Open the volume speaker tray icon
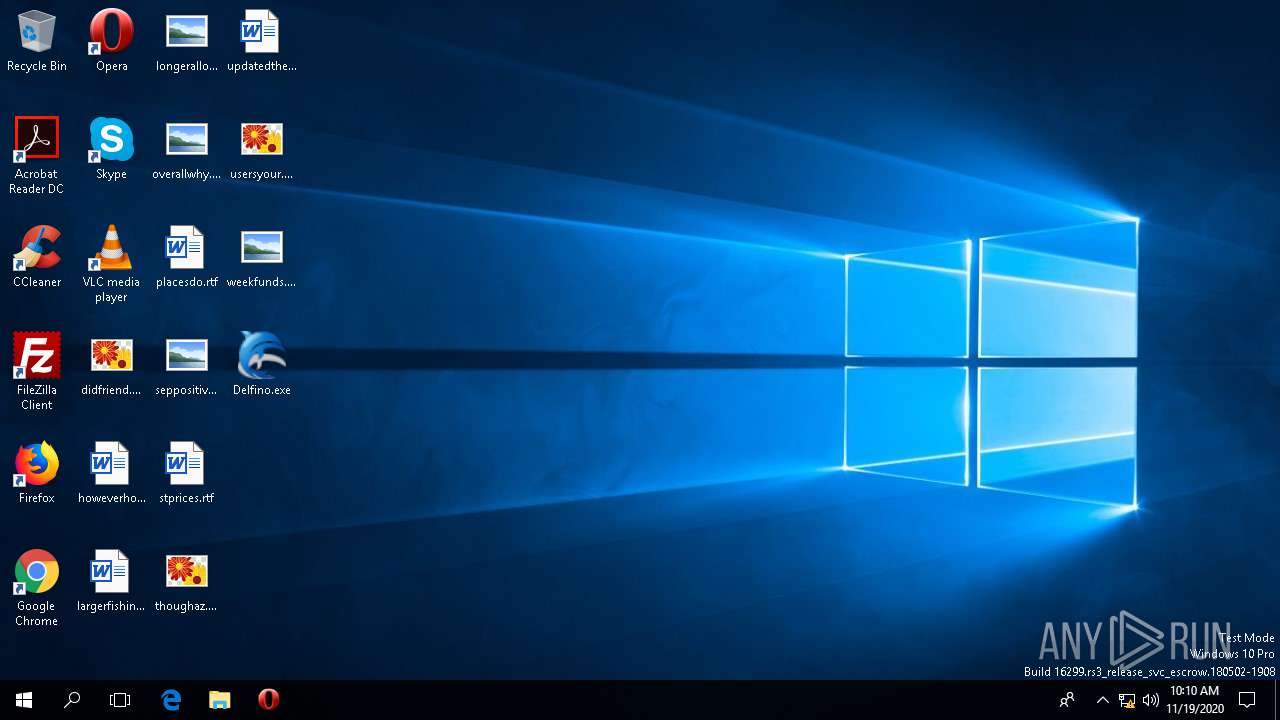 pos(1150,700)
